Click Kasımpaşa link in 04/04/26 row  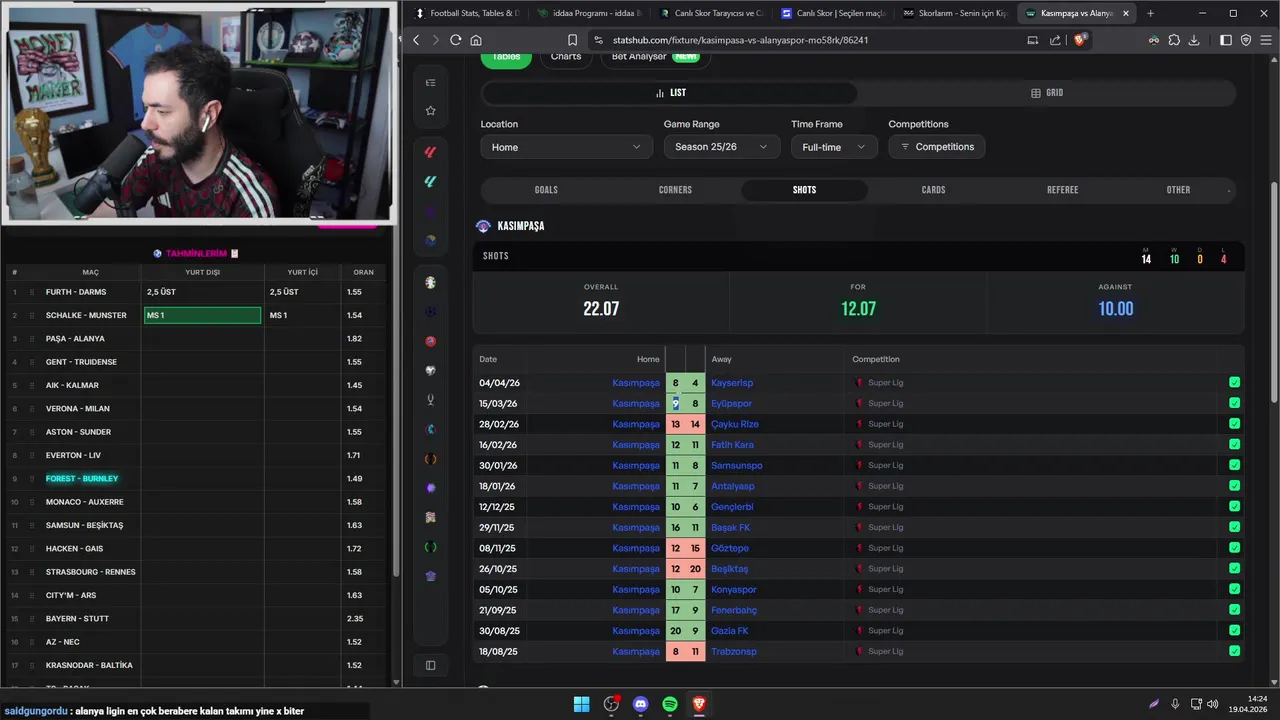(x=636, y=383)
